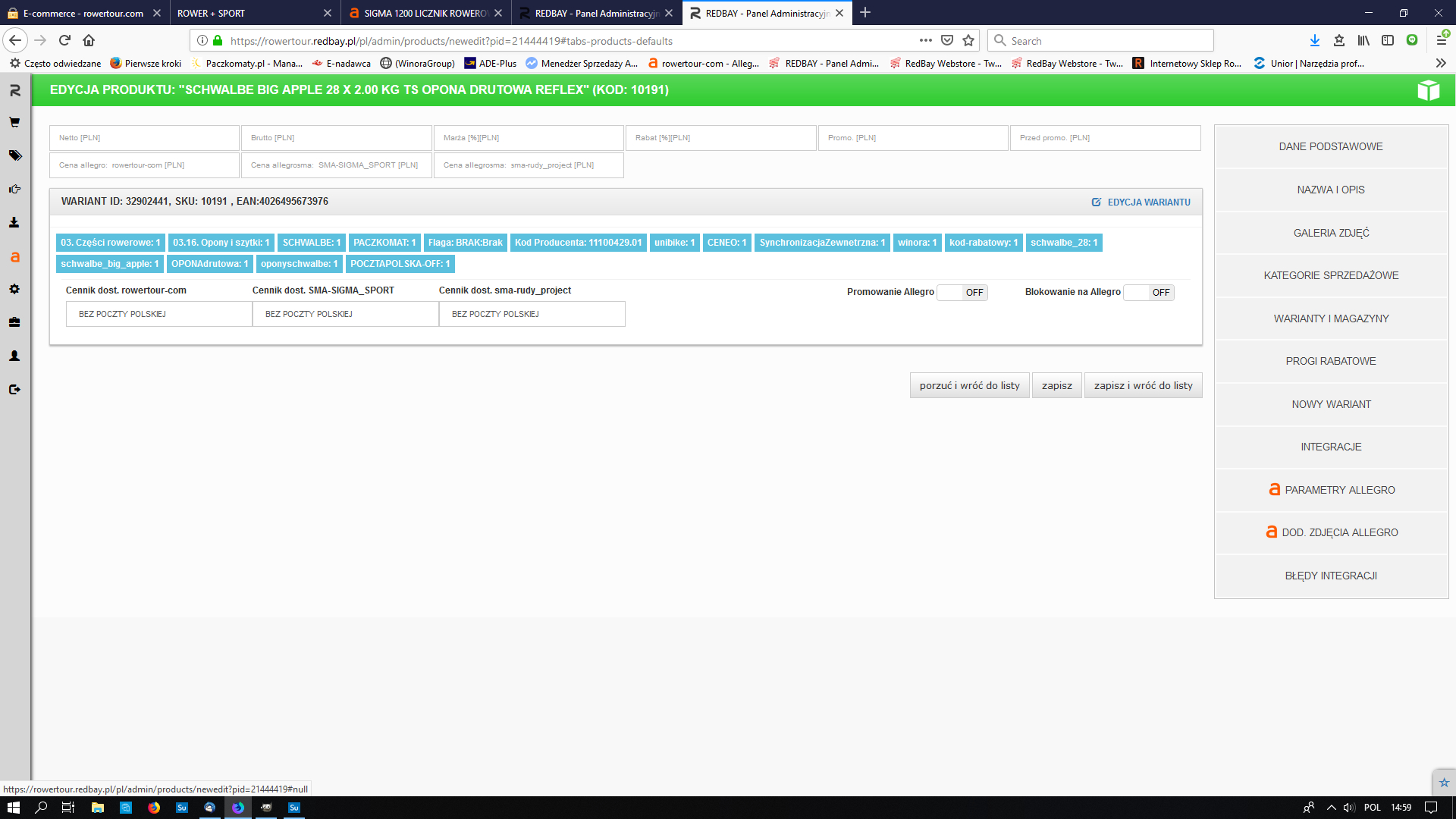Viewport: 1456px width, 819px height.
Task: Open sma-rudy_project delivery price list dropdown
Action: pyautogui.click(x=532, y=314)
